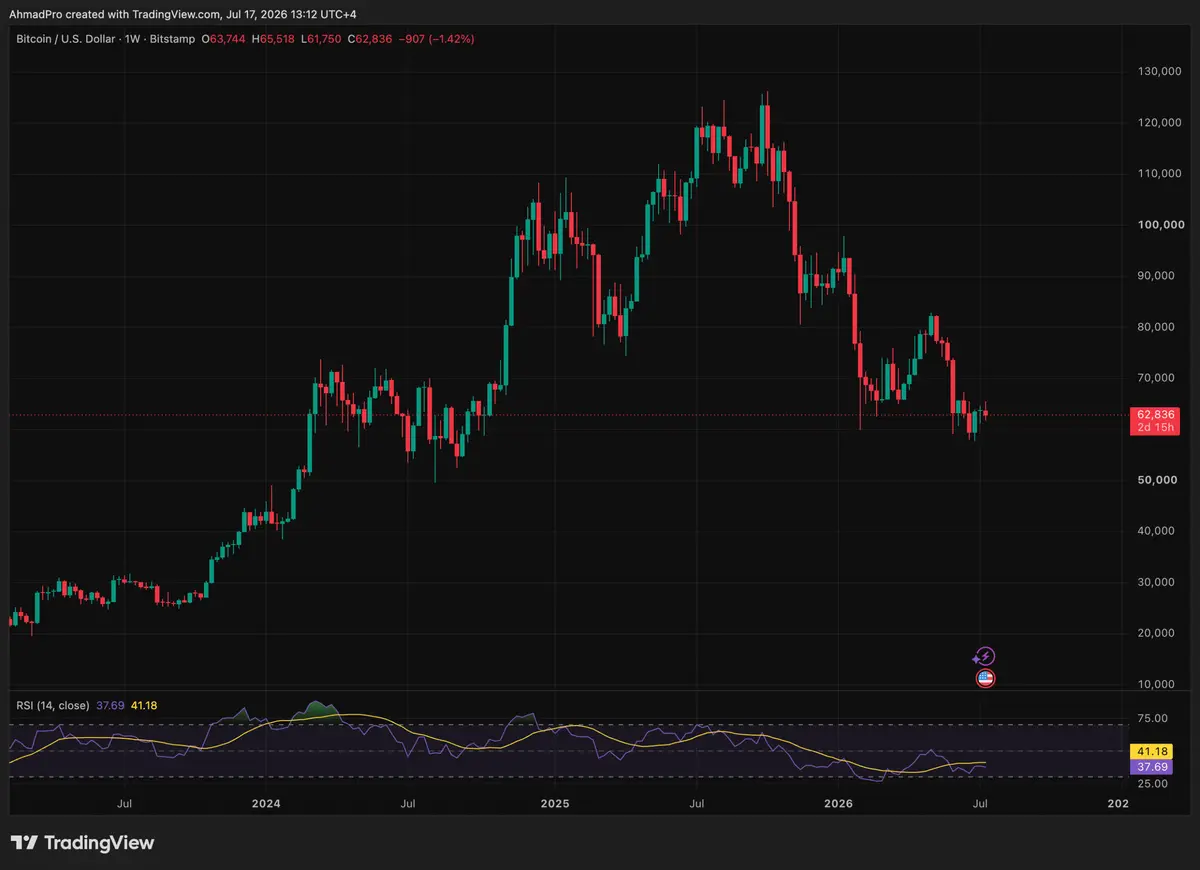1200x870 pixels.
Task: Click the 25.00 level on RSI scale
Action: [1151, 783]
